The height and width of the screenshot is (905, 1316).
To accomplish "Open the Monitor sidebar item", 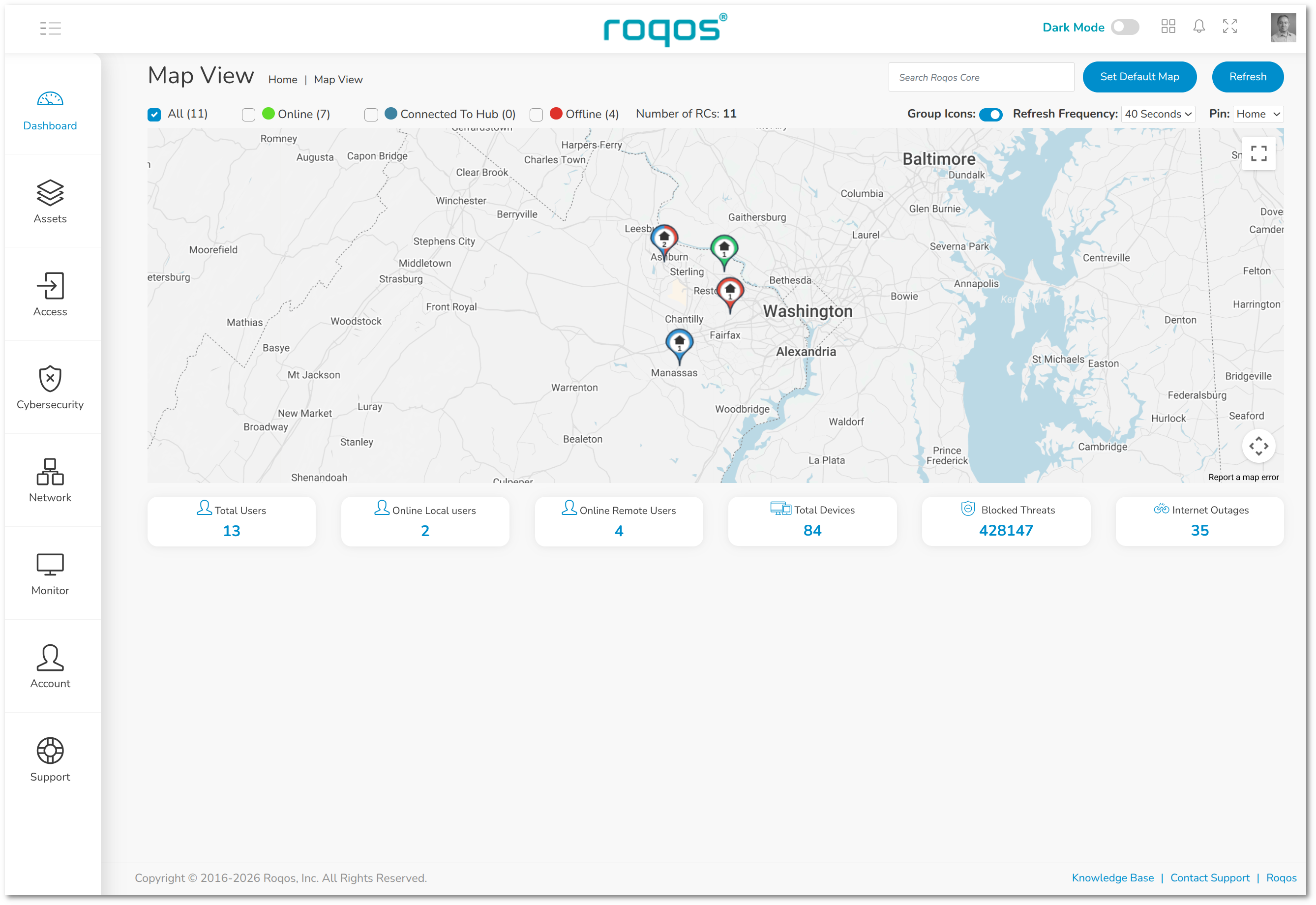I will point(50,573).
